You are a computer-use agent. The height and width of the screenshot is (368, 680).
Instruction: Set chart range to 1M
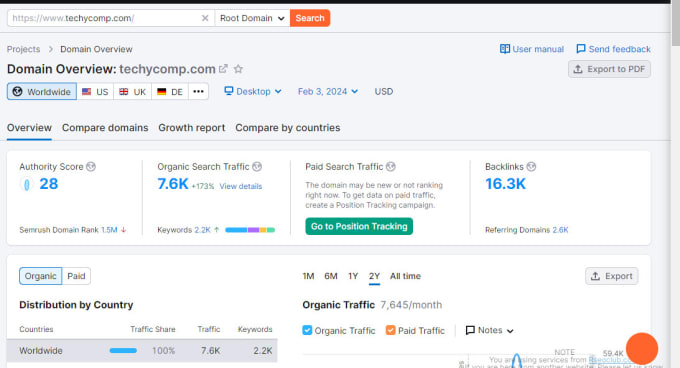[308, 276]
